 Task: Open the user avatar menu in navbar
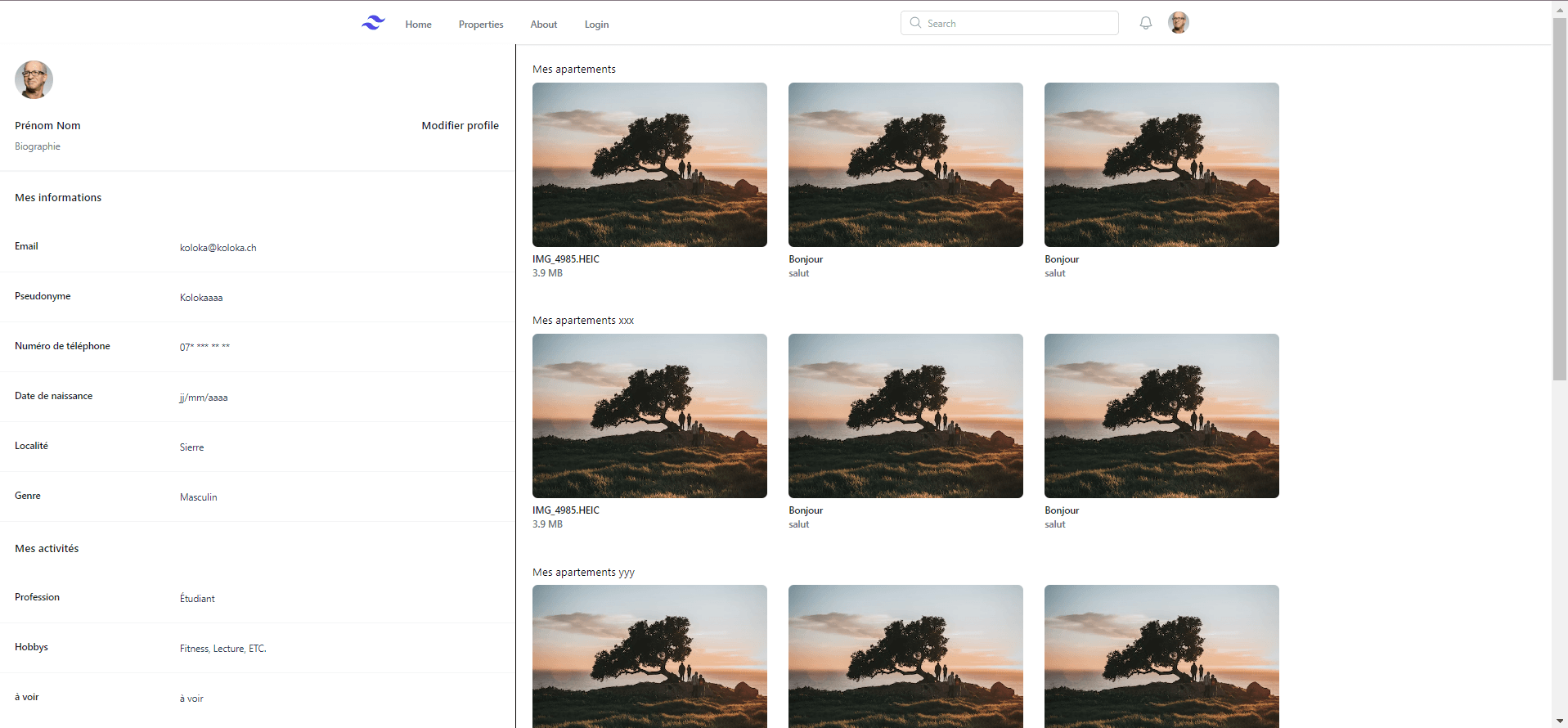[1178, 23]
